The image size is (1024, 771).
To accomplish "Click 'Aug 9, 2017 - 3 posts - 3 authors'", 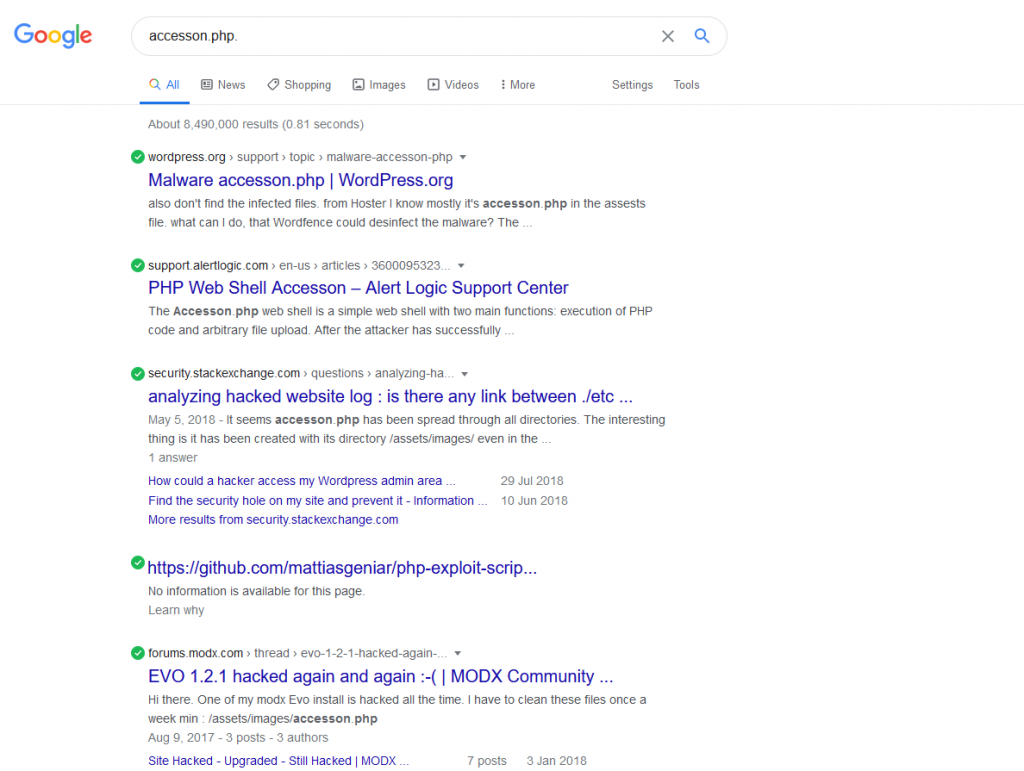I will pos(238,738).
